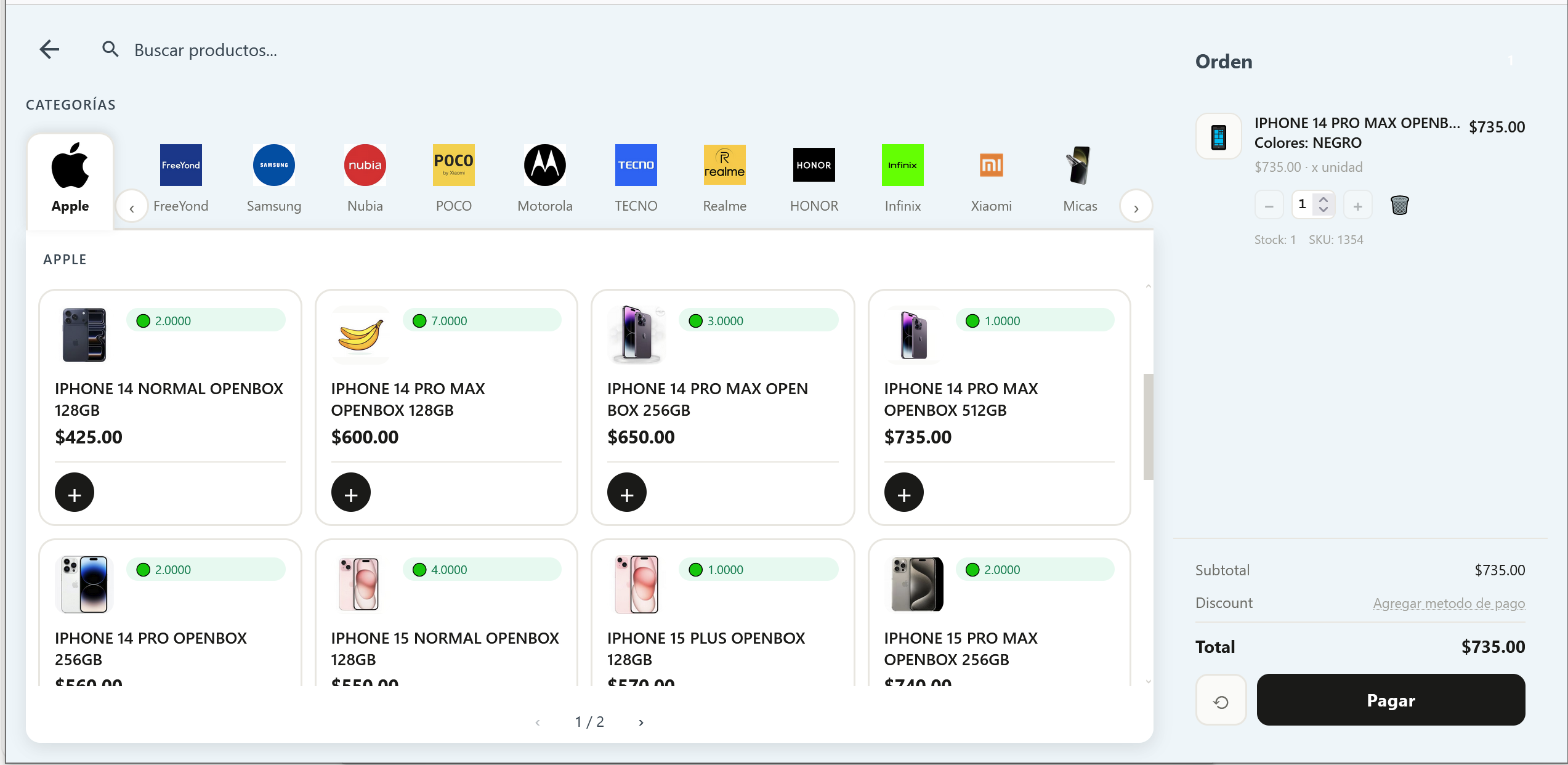
Task: Click the $425.00 price text
Action: pyautogui.click(x=89, y=437)
